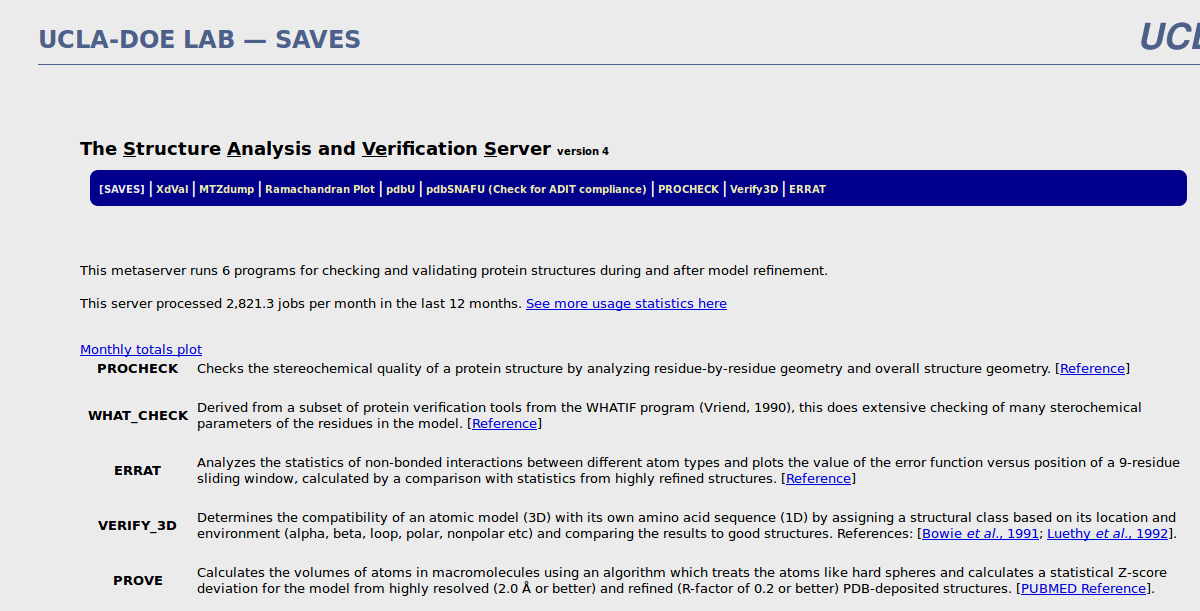Open the PROCHECK Reference link

tap(1093, 368)
